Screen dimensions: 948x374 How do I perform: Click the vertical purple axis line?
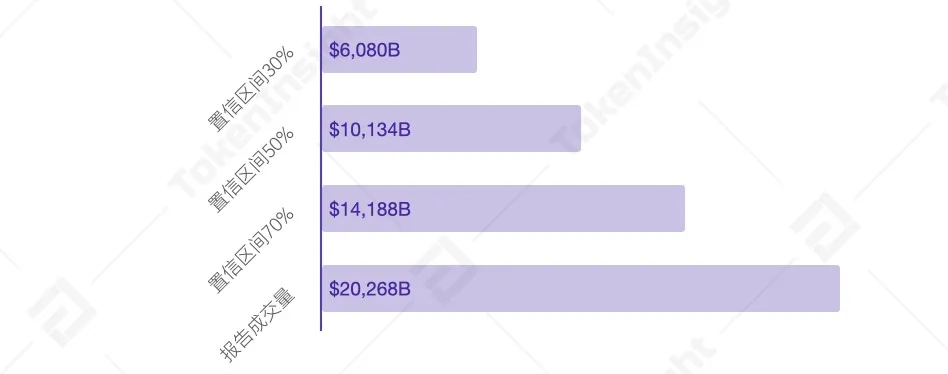click(x=321, y=169)
